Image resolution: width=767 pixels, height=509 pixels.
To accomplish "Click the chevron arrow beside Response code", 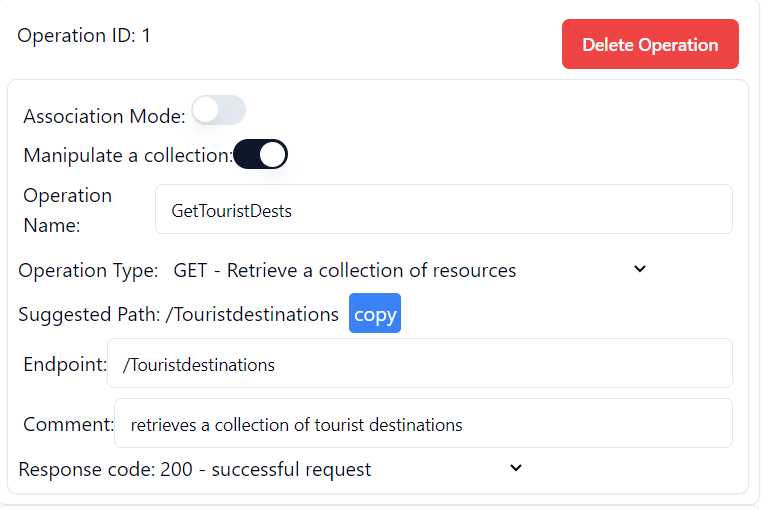I will click(516, 468).
